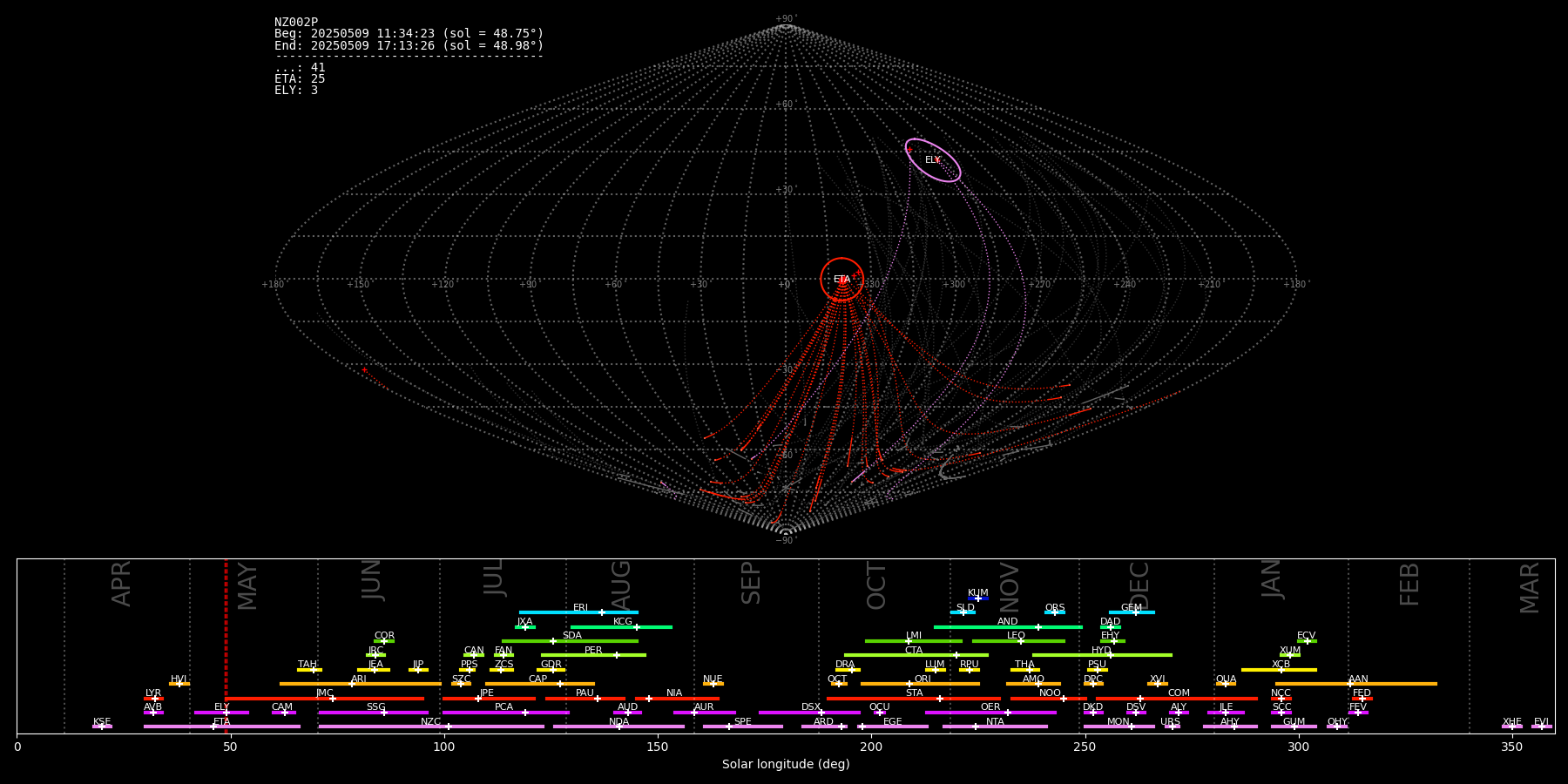Click the 'ELY: 3' count in the header
The height and width of the screenshot is (784, 1568).
296,91
